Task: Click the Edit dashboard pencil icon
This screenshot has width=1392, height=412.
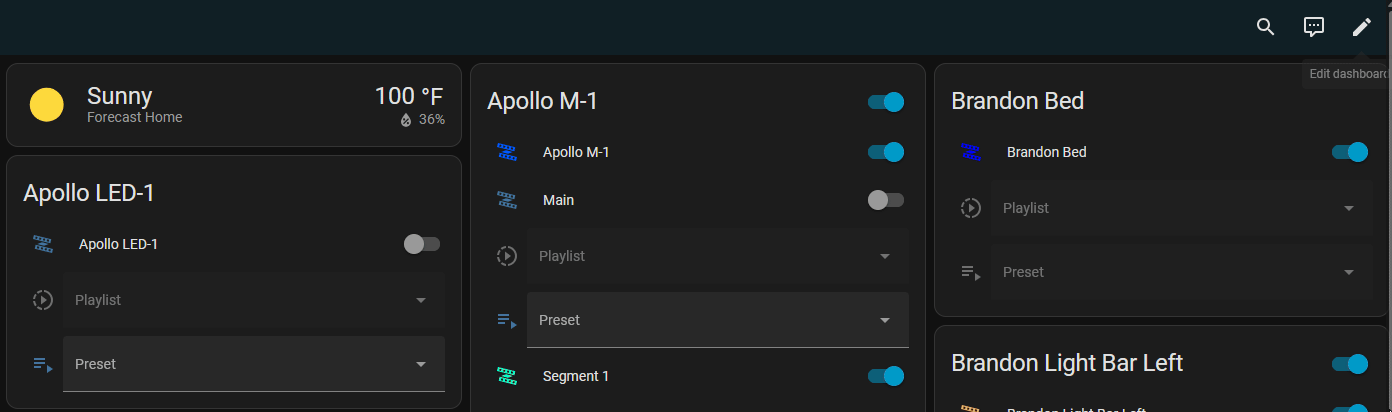Action: [1362, 27]
